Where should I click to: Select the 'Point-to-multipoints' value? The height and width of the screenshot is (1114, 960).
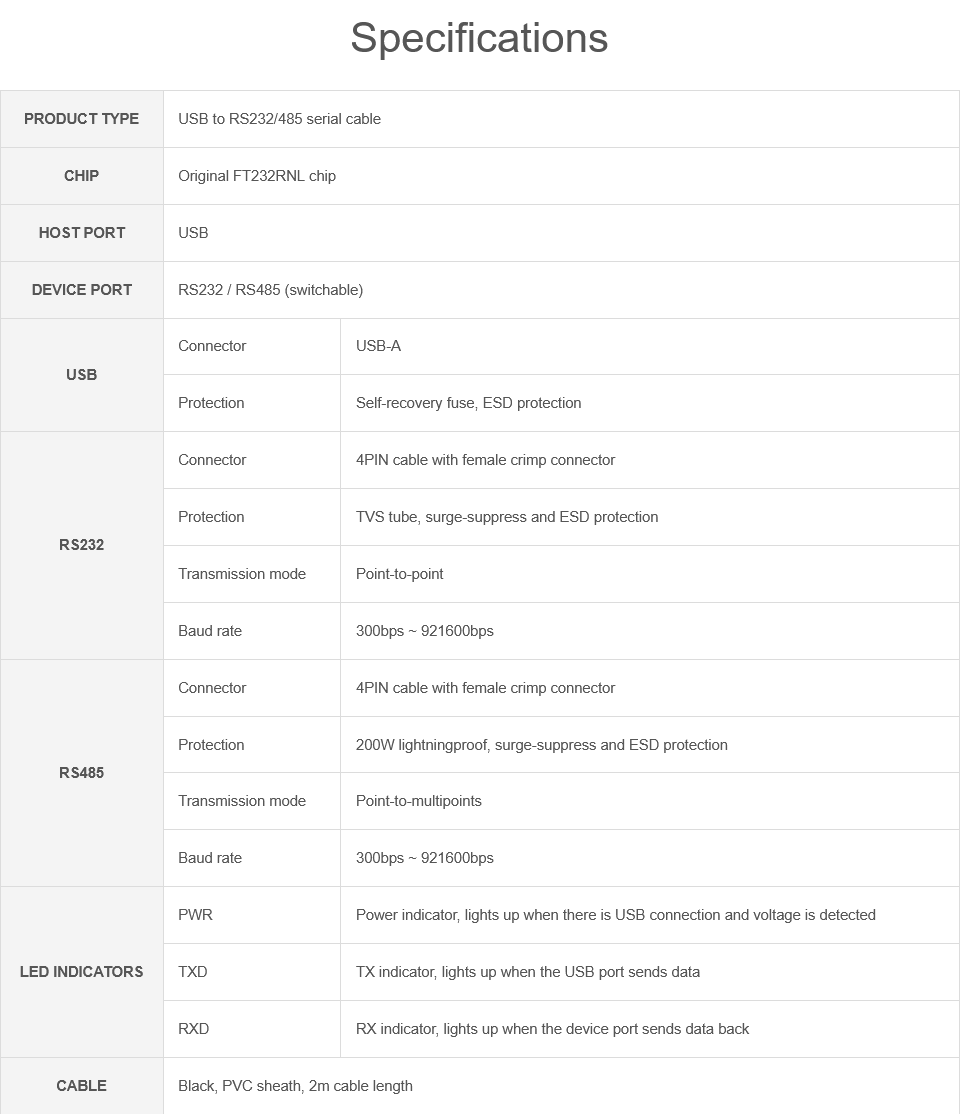coord(418,801)
